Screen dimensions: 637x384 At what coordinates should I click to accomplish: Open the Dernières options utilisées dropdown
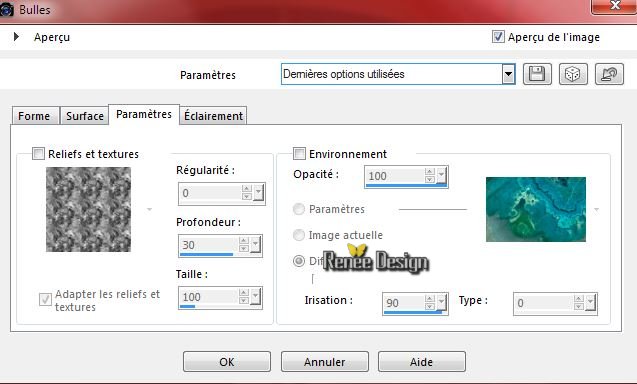pos(508,74)
